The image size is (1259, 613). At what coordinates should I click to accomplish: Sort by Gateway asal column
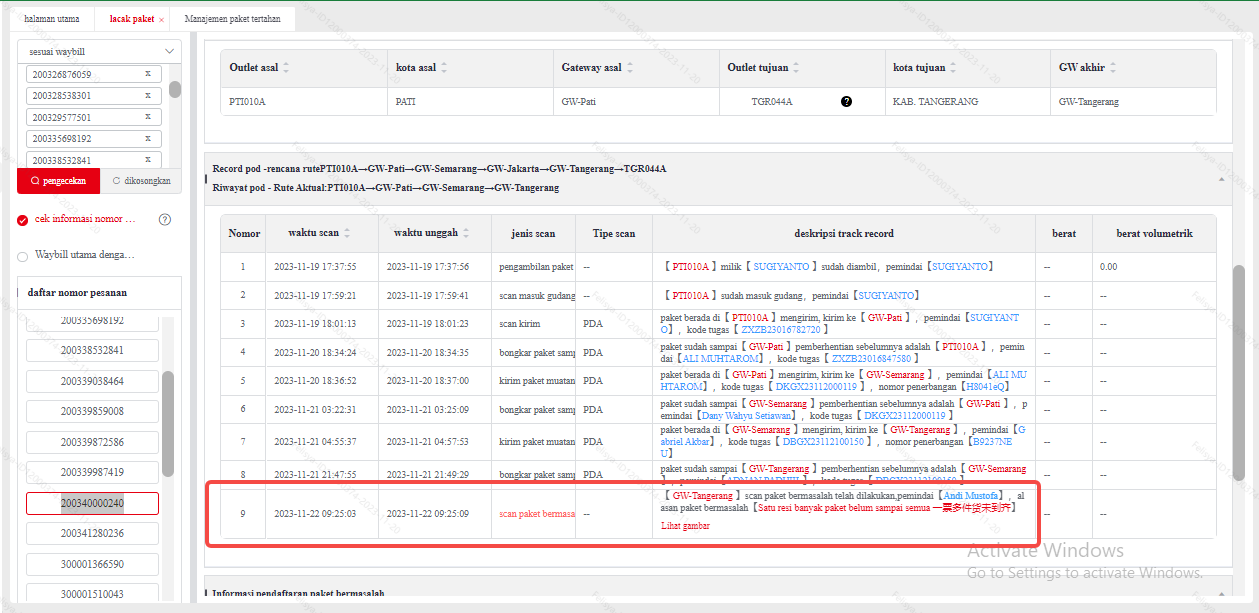coord(630,68)
